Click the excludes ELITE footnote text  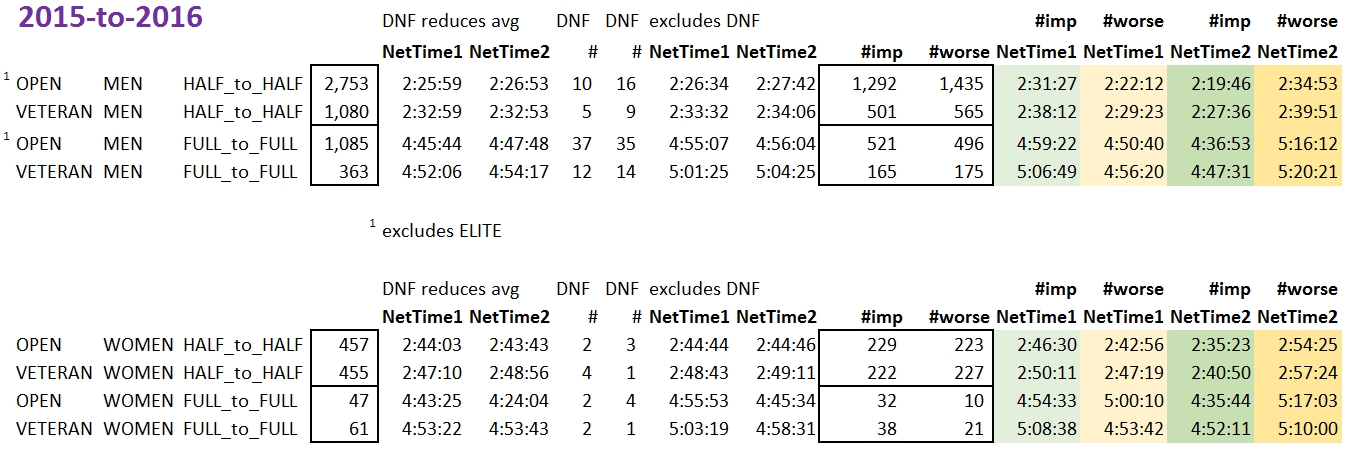coord(441,231)
